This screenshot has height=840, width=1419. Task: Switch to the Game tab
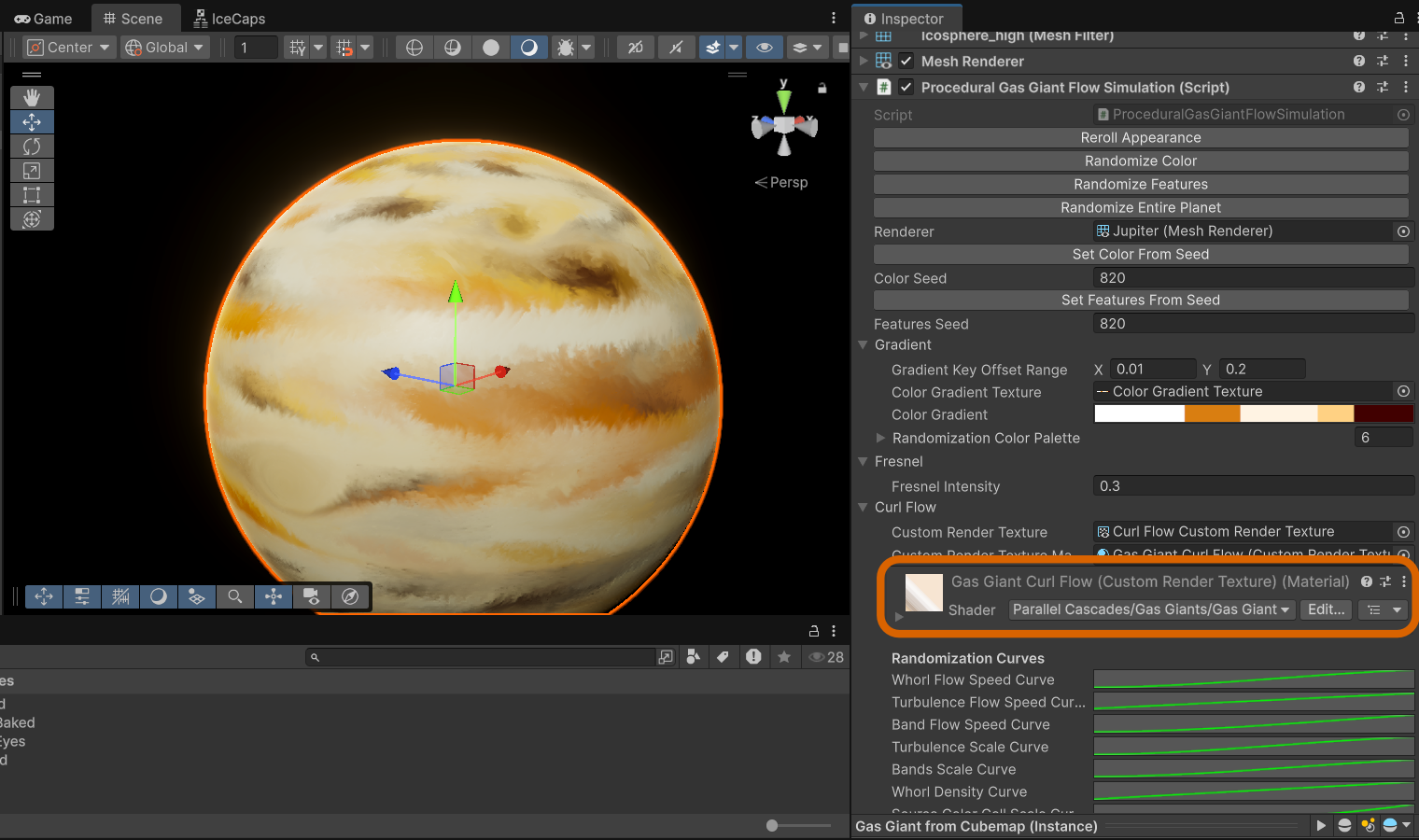tap(44, 19)
